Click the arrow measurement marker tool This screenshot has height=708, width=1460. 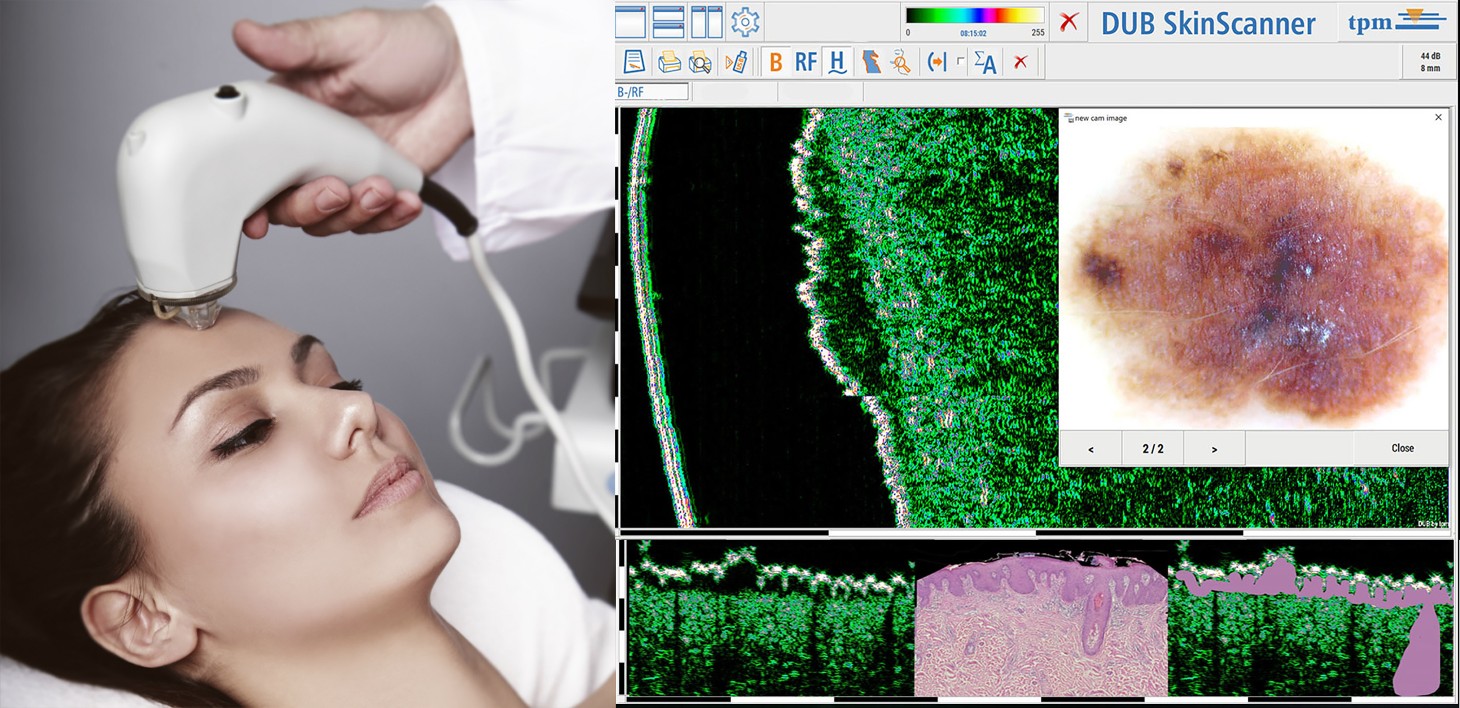point(936,62)
